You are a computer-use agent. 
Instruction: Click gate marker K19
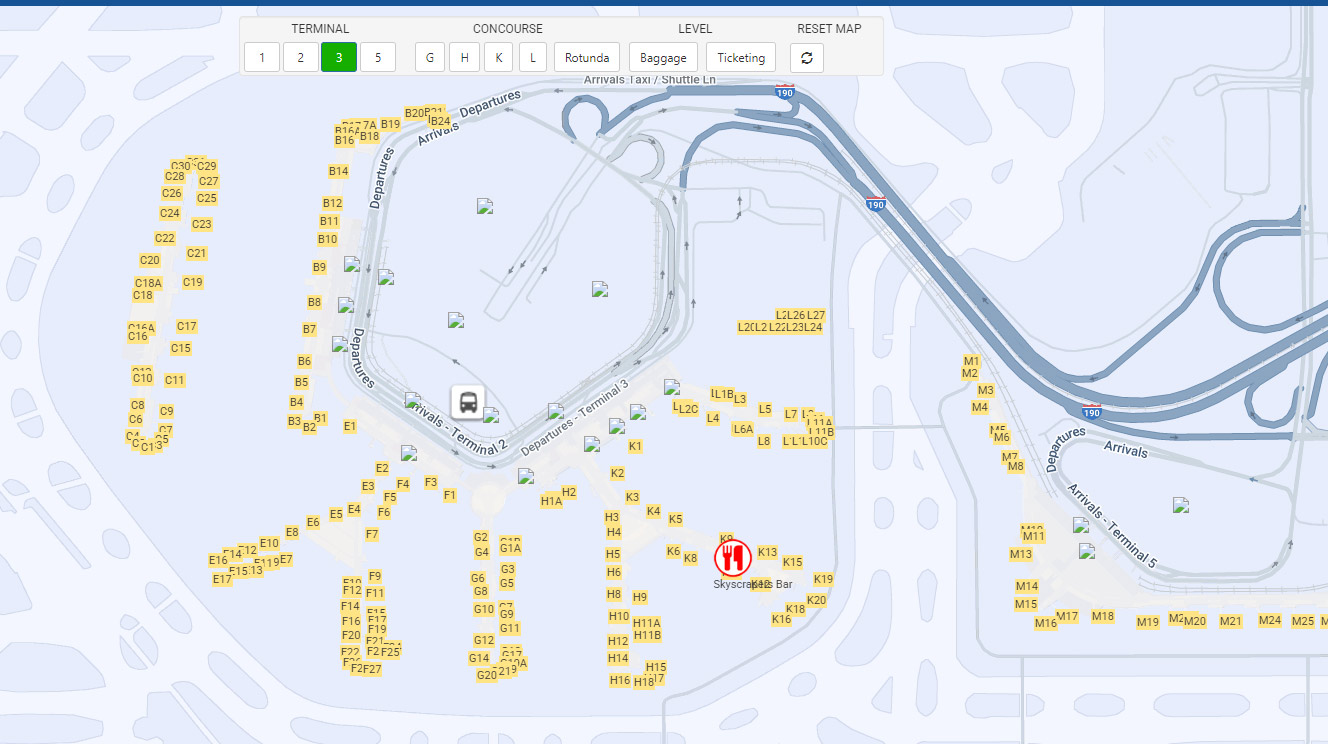tap(823, 579)
